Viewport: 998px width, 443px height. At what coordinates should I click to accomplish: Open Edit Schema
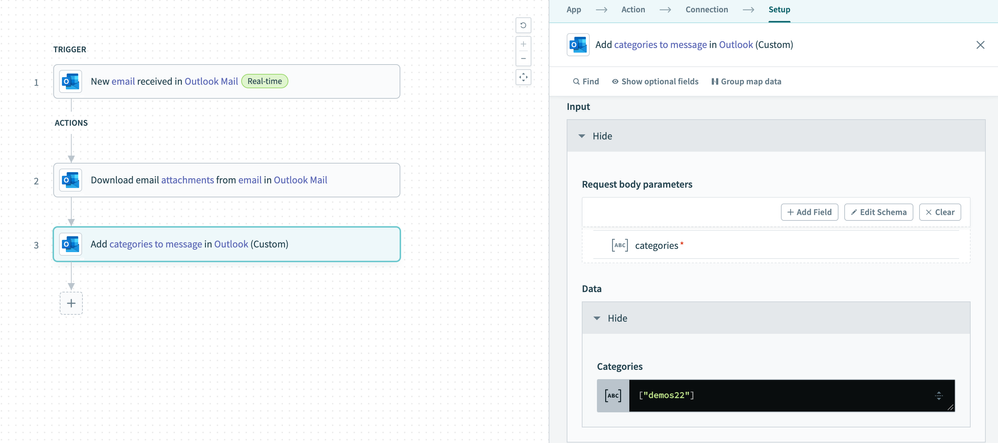tap(878, 212)
